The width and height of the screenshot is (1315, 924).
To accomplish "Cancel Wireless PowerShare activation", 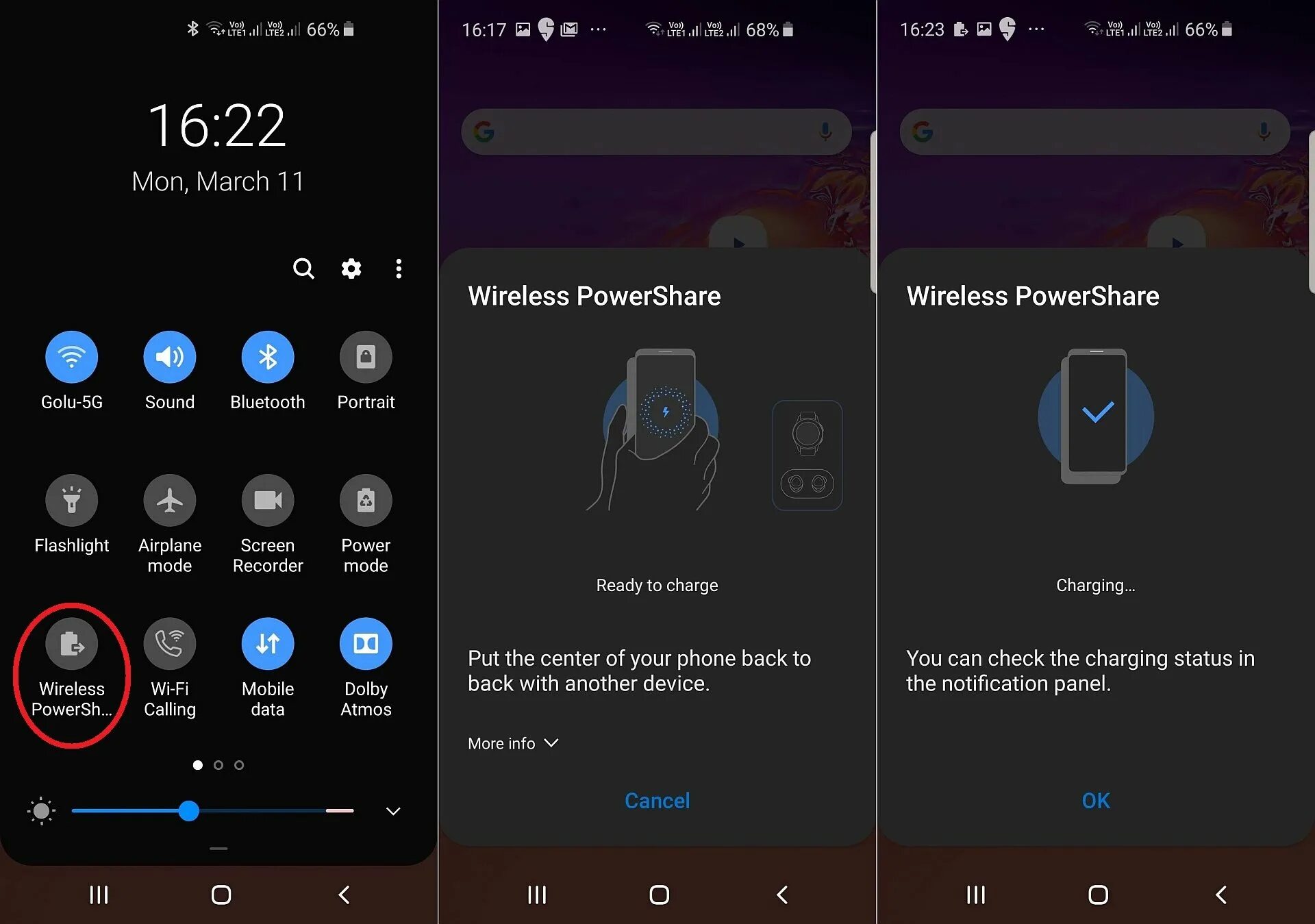I will point(656,799).
